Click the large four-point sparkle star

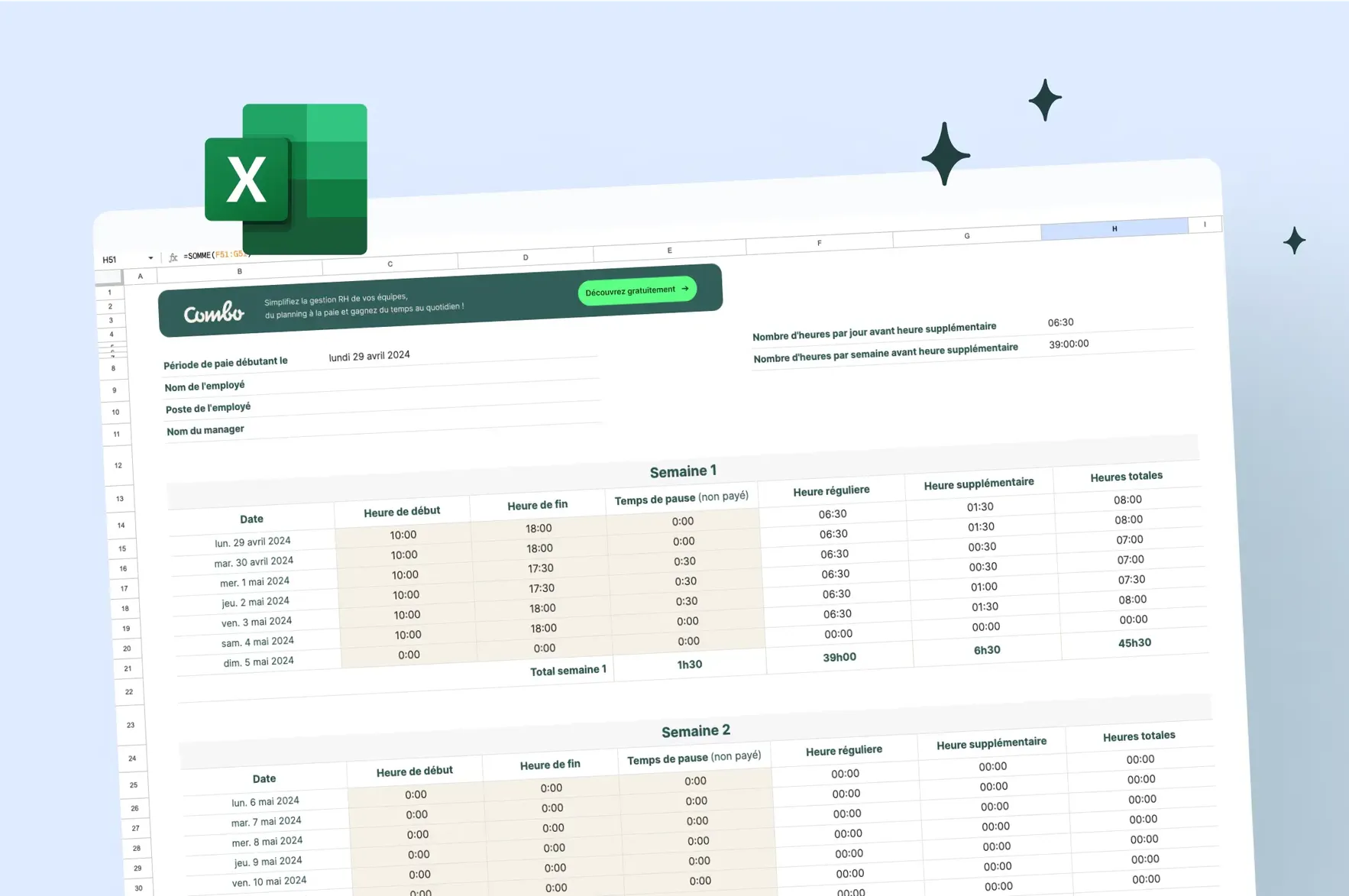tap(945, 154)
